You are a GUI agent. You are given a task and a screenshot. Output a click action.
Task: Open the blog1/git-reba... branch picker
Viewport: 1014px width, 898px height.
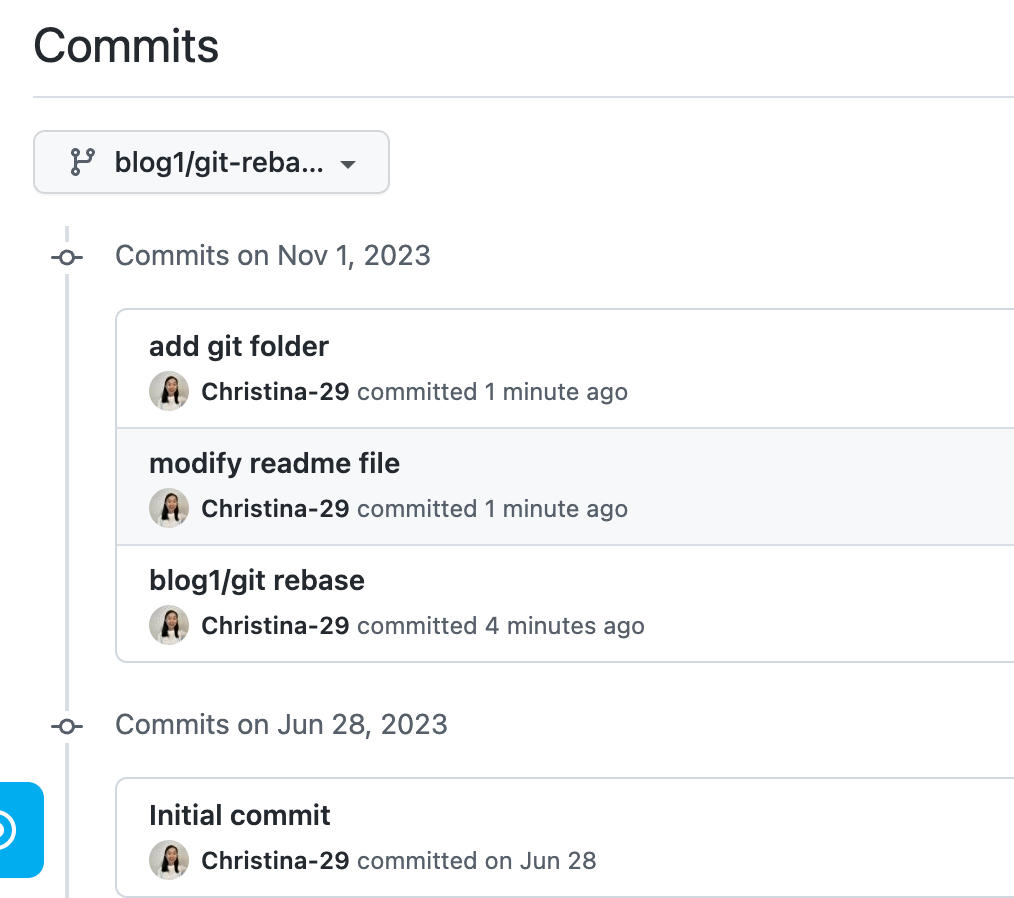click(210, 162)
